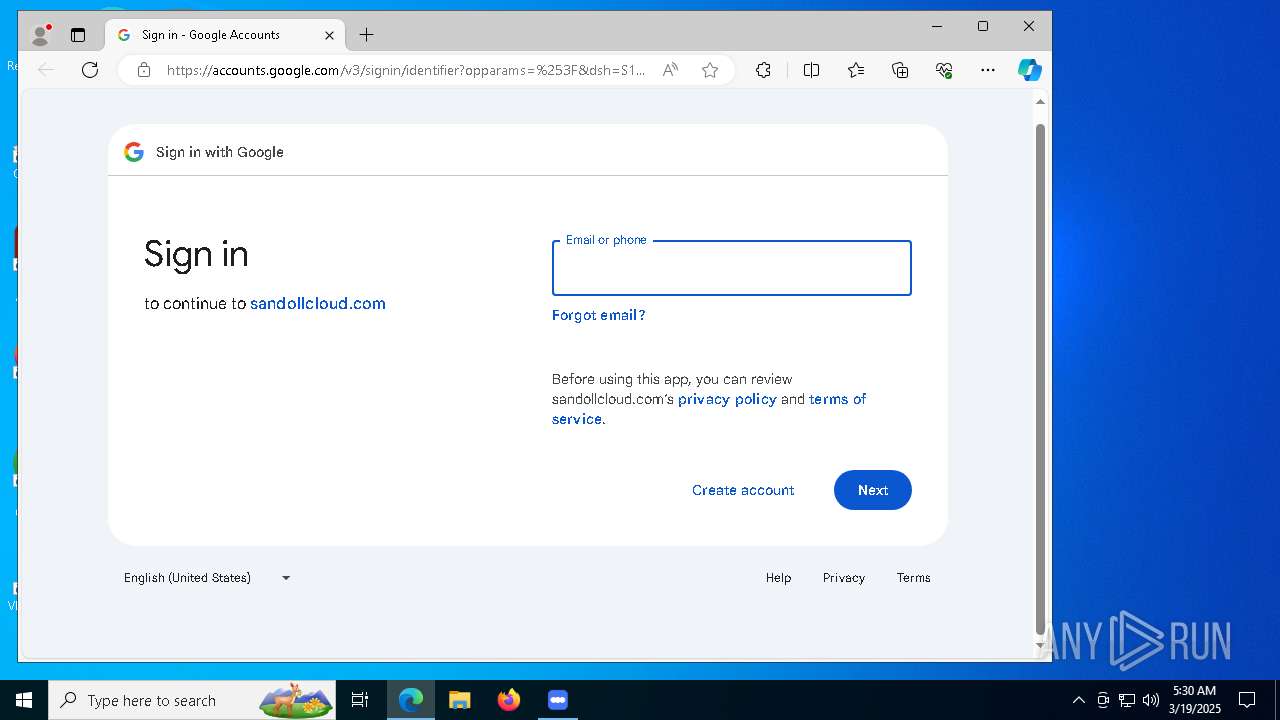Open the Favorites list
The width and height of the screenshot is (1280, 720).
point(856,70)
